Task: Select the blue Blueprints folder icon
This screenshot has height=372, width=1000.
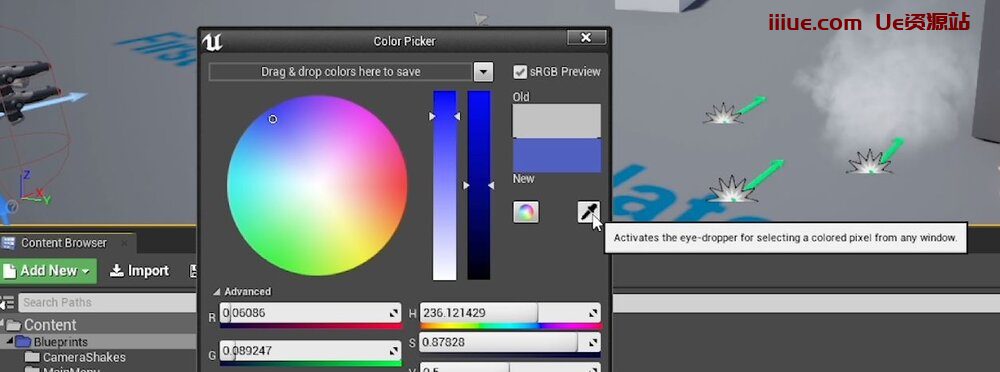Action: [24, 341]
